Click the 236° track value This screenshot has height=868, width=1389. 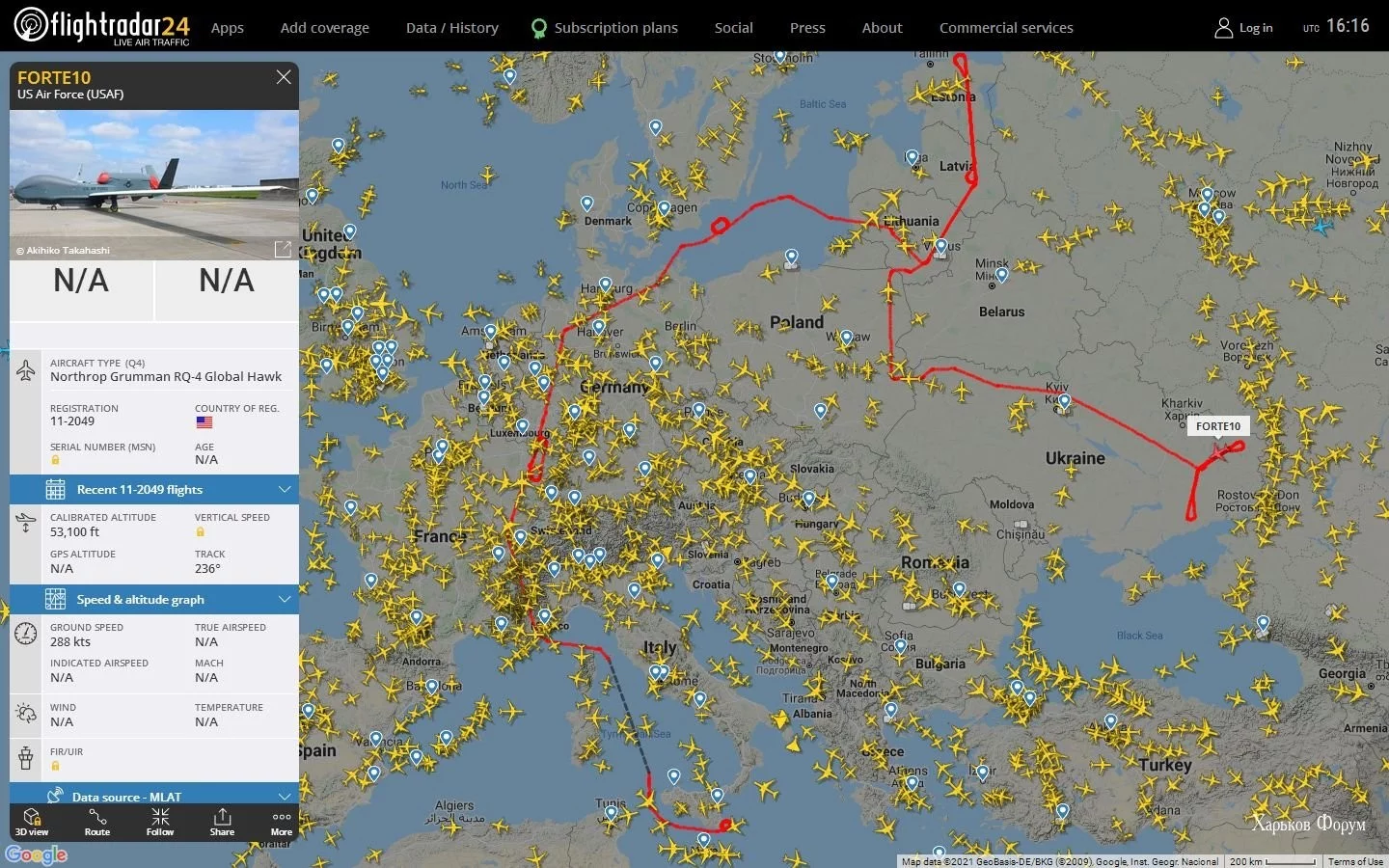(207, 568)
